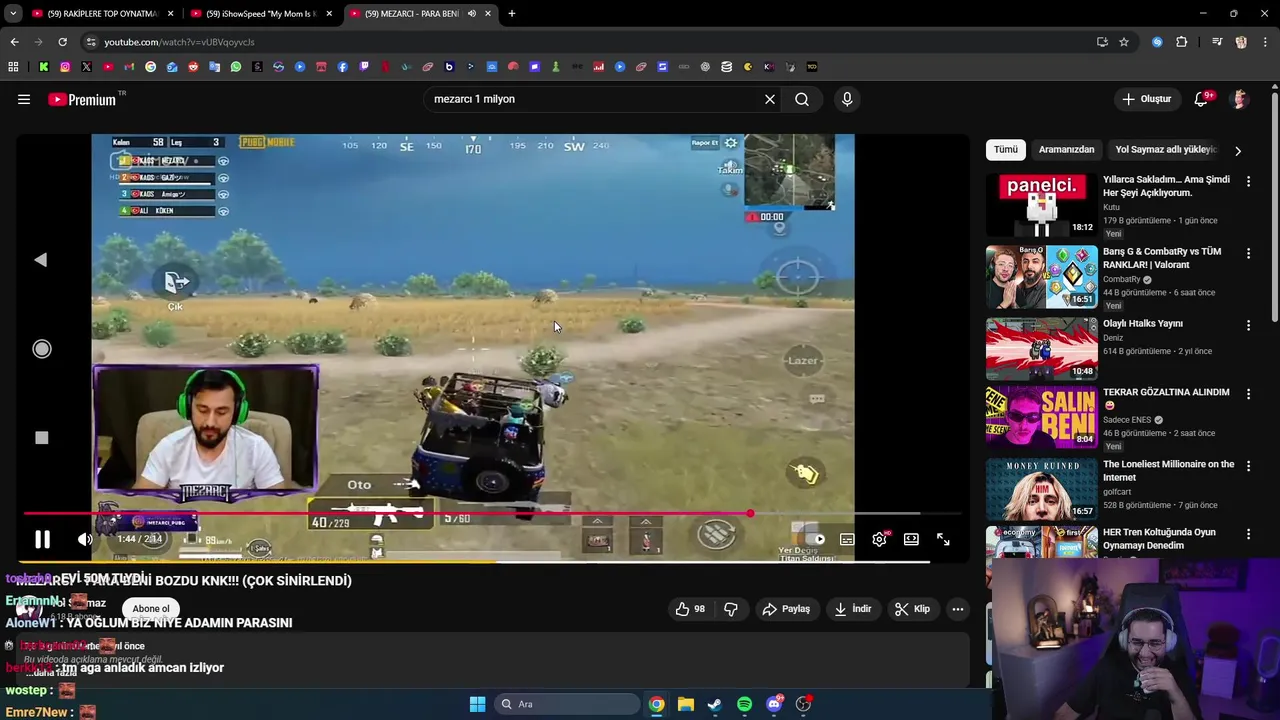
Task: Open apps grid in bookmarks bar
Action: click(13, 67)
